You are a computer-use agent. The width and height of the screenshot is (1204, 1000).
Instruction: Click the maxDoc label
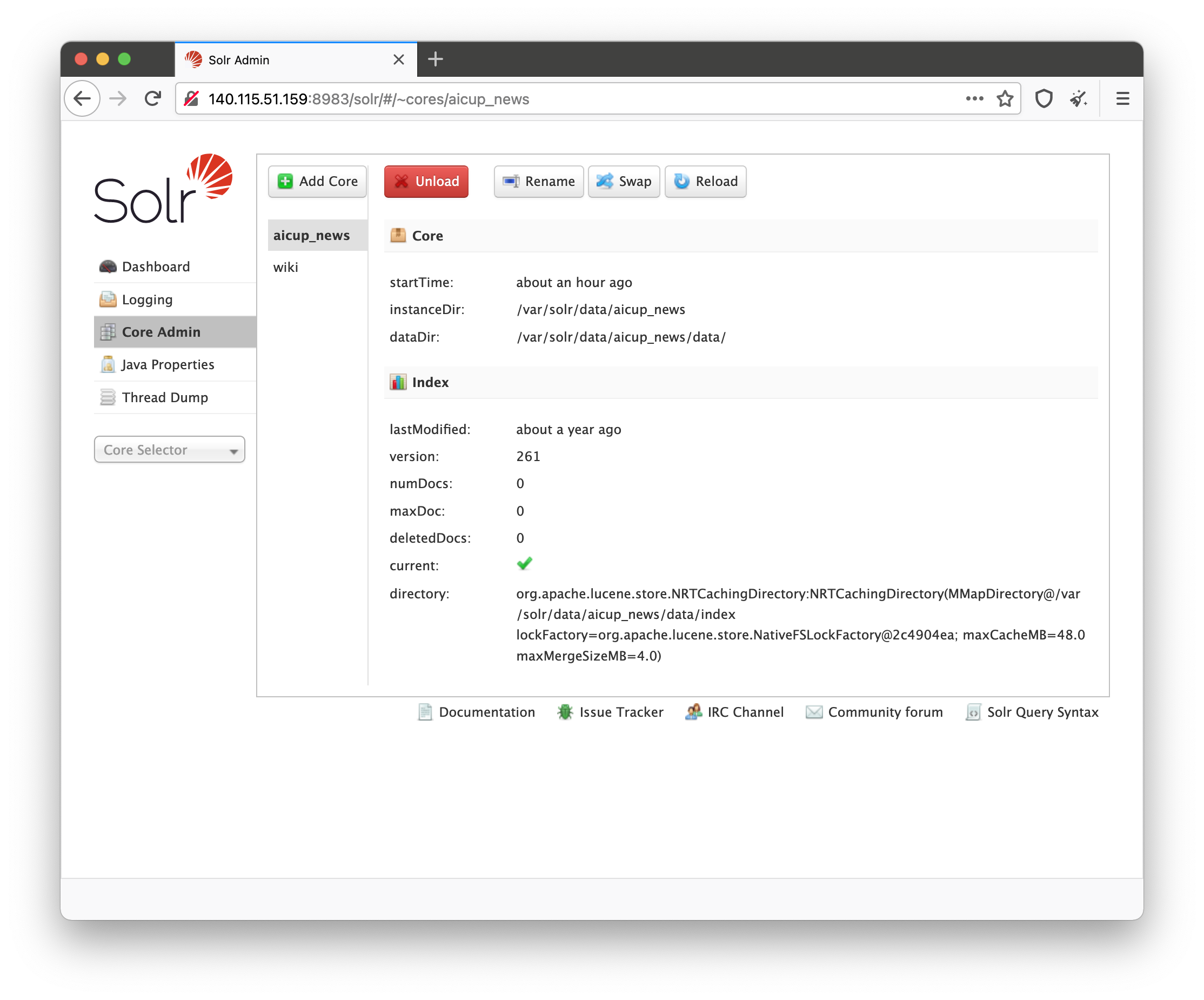pyautogui.click(x=417, y=511)
